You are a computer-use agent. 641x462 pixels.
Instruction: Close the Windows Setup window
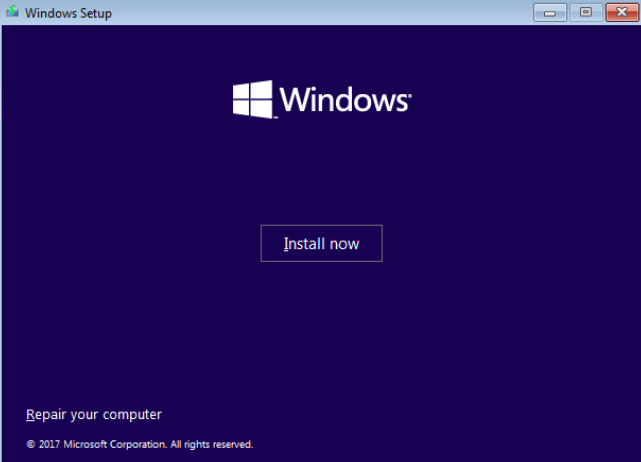point(620,13)
